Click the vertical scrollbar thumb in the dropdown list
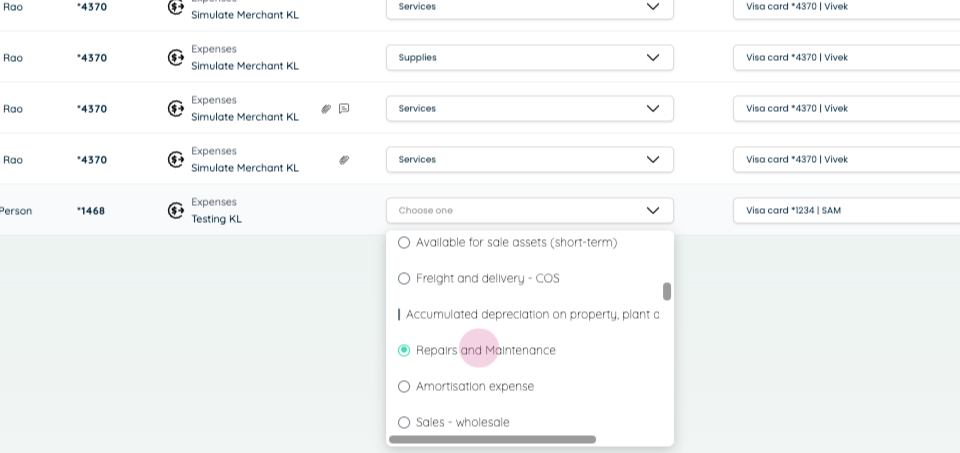Viewport: 960px width, 453px height. click(667, 291)
